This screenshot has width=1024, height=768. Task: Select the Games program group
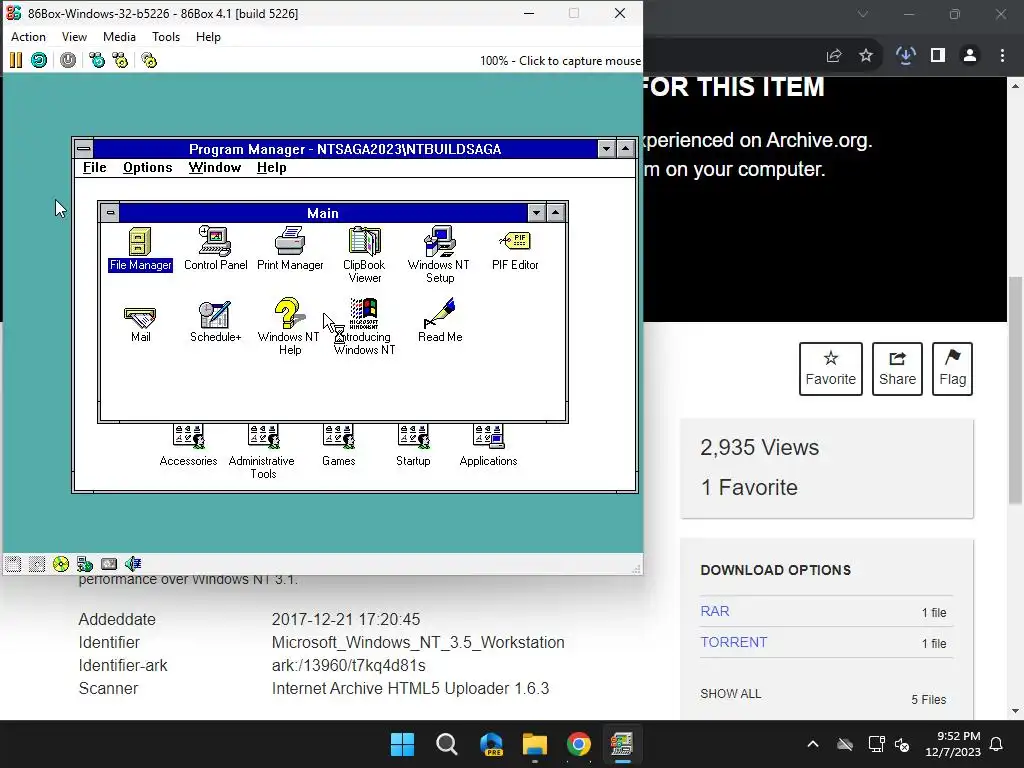(x=338, y=445)
